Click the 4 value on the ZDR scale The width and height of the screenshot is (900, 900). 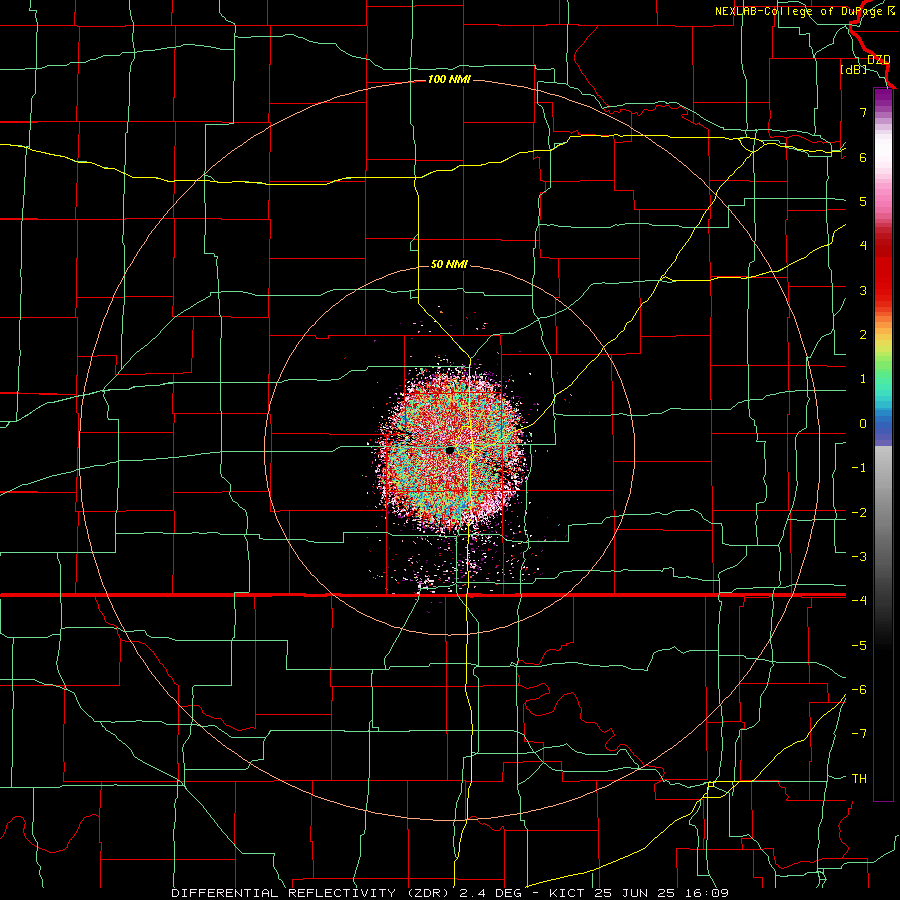pyautogui.click(x=863, y=246)
